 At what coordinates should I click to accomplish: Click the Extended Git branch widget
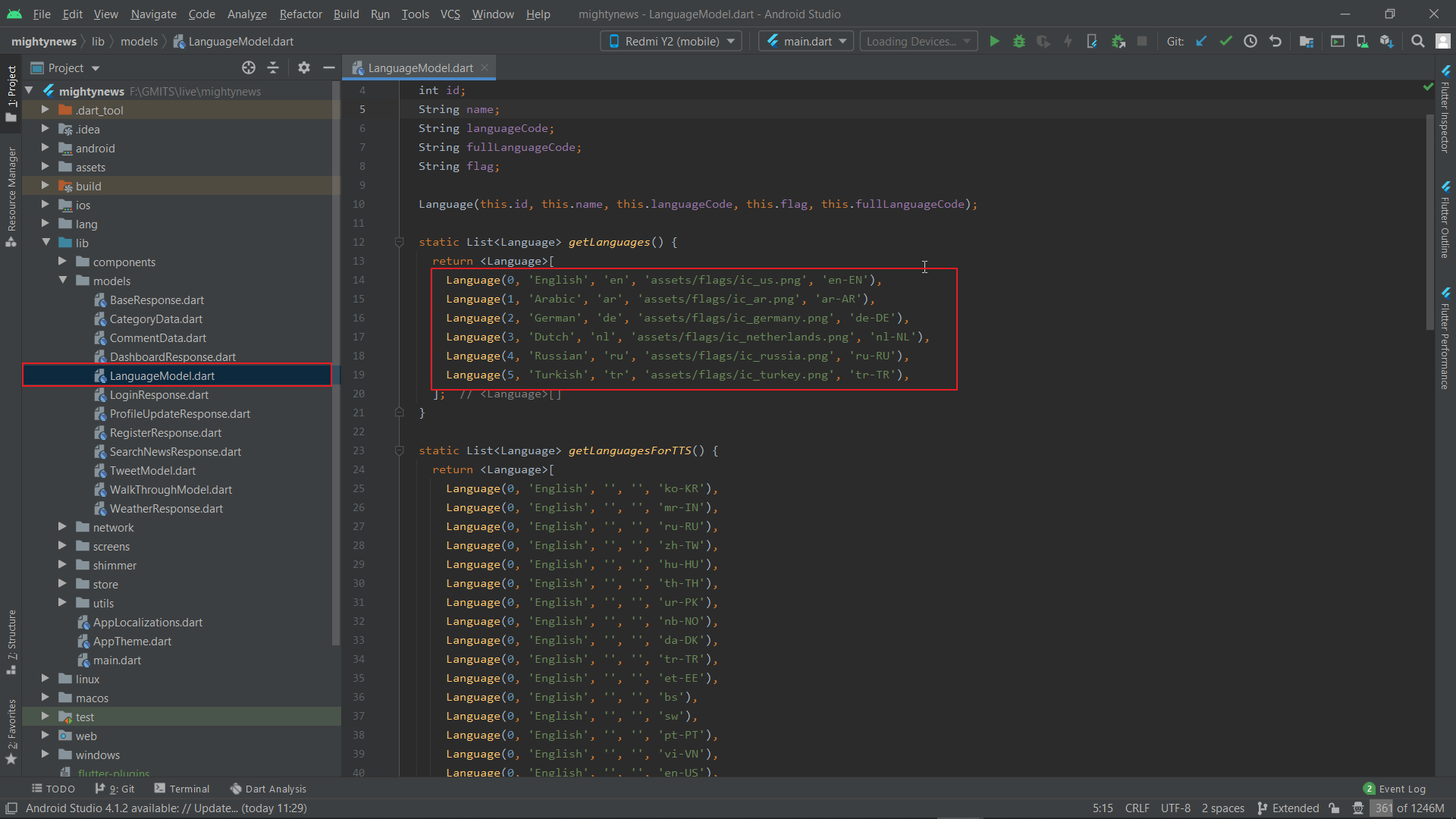coord(1288,808)
